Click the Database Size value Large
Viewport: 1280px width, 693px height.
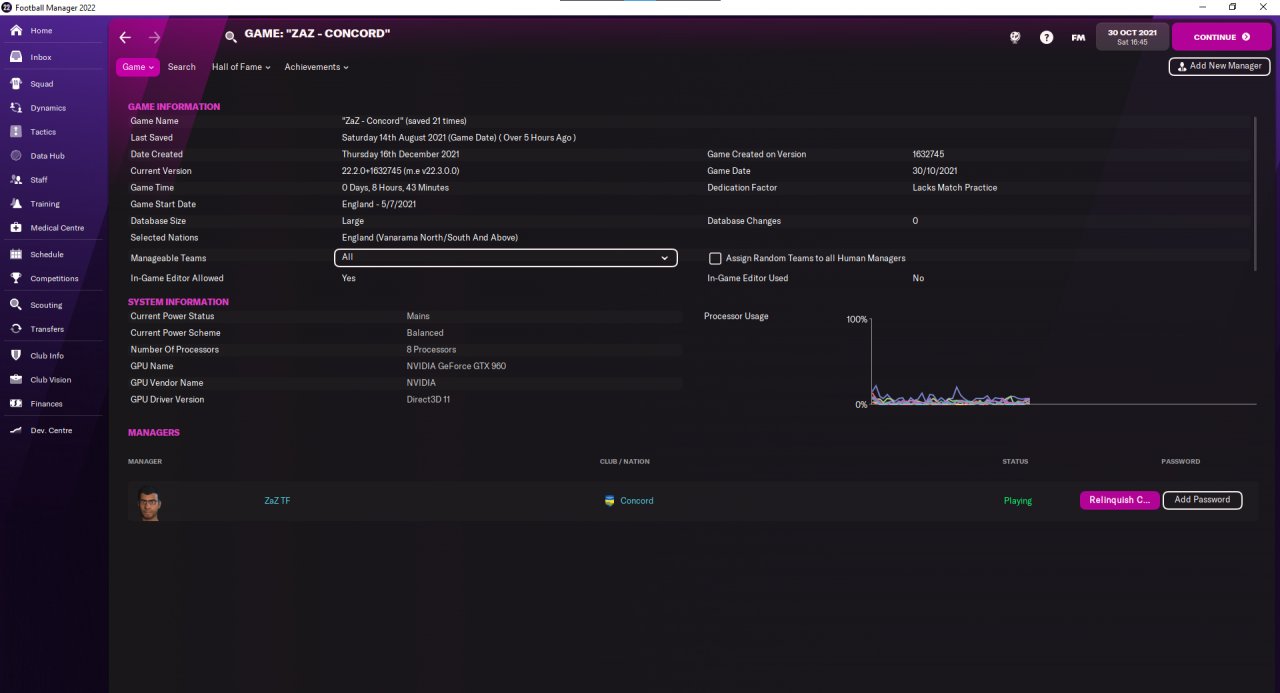pos(353,221)
